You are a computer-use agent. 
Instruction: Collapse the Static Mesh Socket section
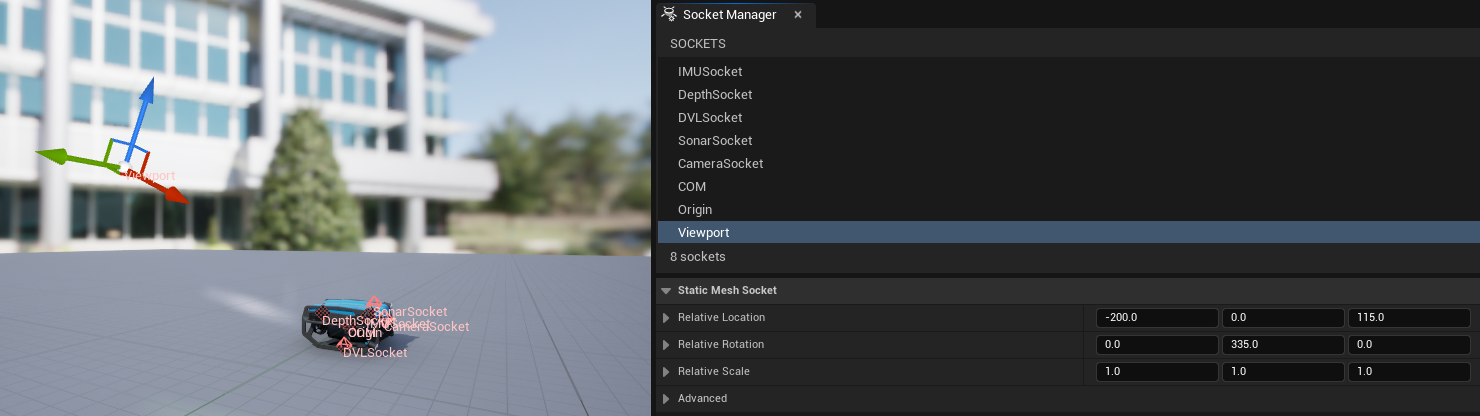point(666,291)
